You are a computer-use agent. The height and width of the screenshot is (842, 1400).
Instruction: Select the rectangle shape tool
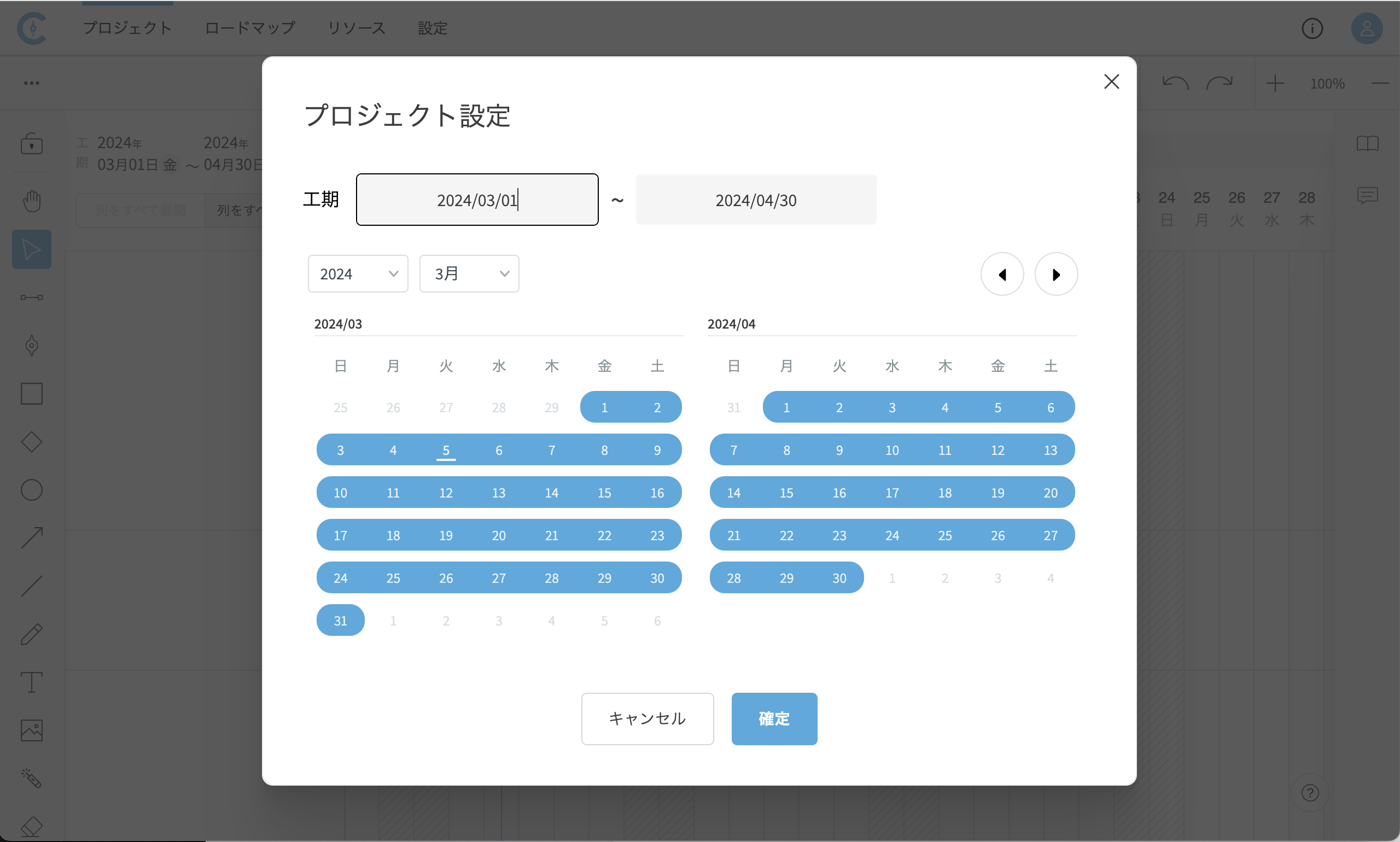pyautogui.click(x=32, y=394)
